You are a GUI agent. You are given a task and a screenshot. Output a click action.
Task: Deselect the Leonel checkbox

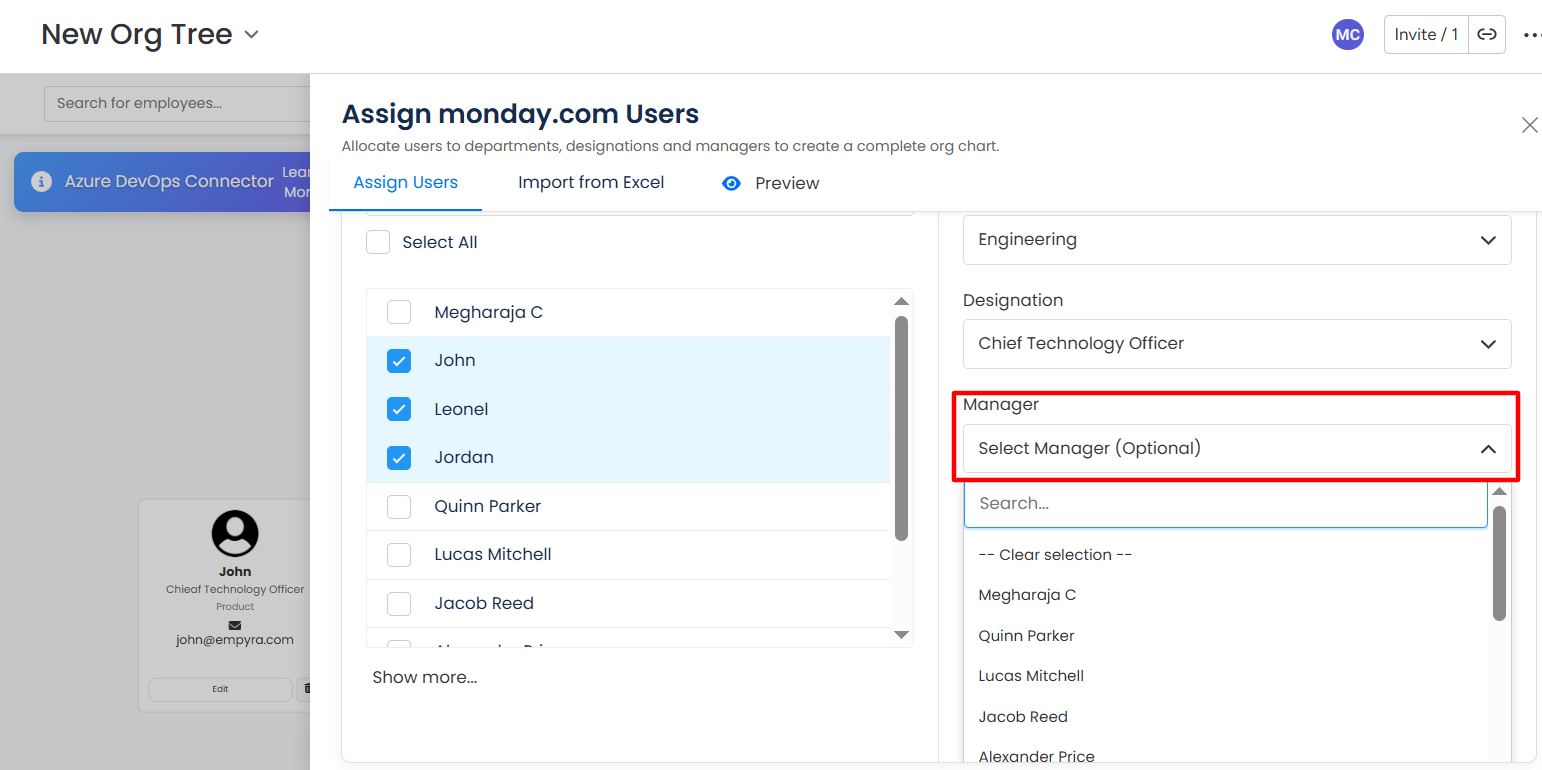click(x=399, y=409)
